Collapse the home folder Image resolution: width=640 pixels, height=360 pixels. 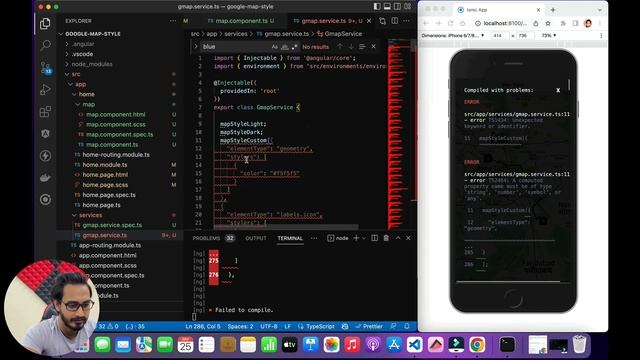(x=87, y=94)
